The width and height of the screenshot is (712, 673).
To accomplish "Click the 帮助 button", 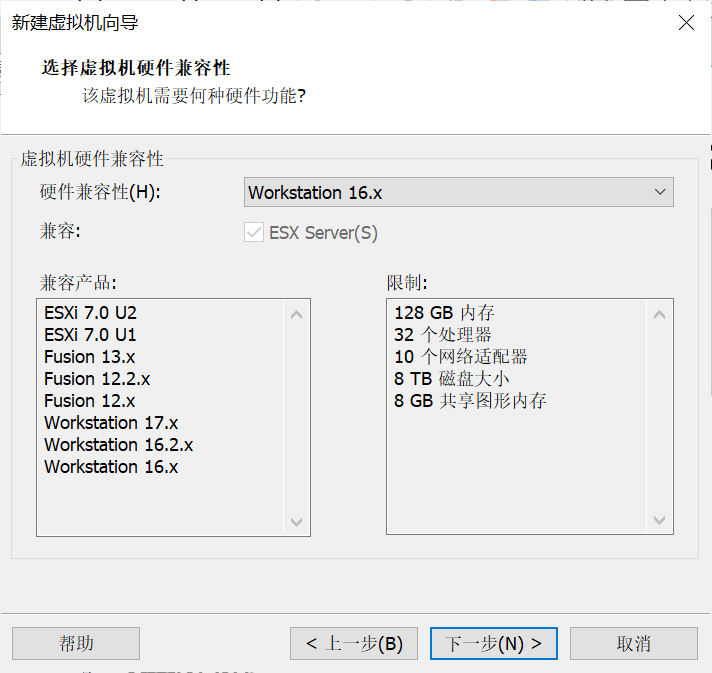I will pyautogui.click(x=76, y=643).
